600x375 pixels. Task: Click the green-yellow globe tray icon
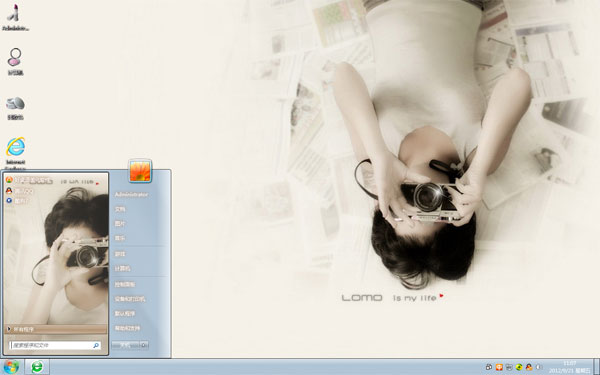pyautogui.click(x=519, y=367)
